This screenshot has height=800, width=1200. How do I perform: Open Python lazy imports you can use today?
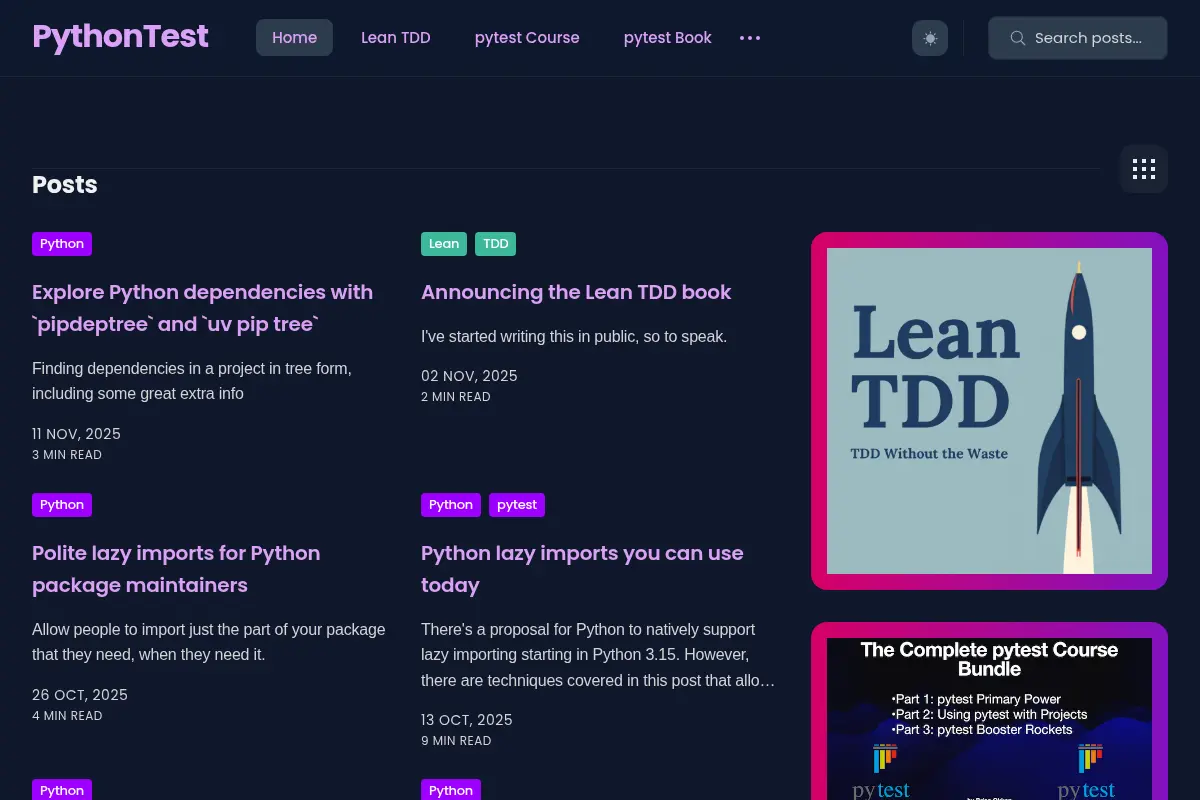click(582, 569)
